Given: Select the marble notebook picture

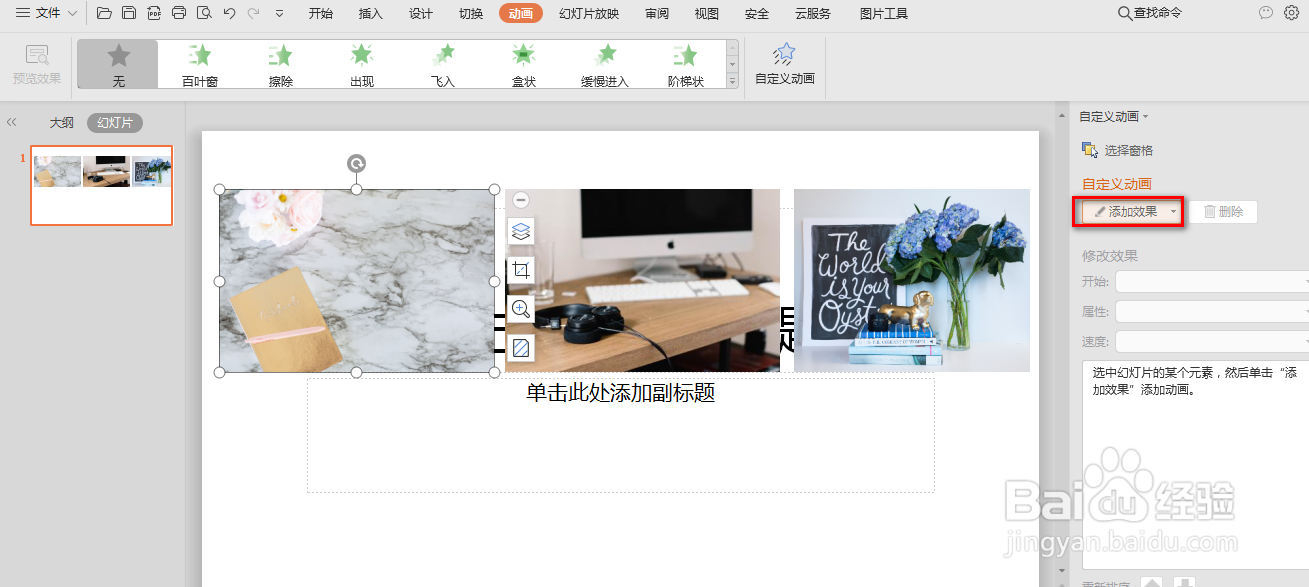Looking at the screenshot, I should point(357,281).
